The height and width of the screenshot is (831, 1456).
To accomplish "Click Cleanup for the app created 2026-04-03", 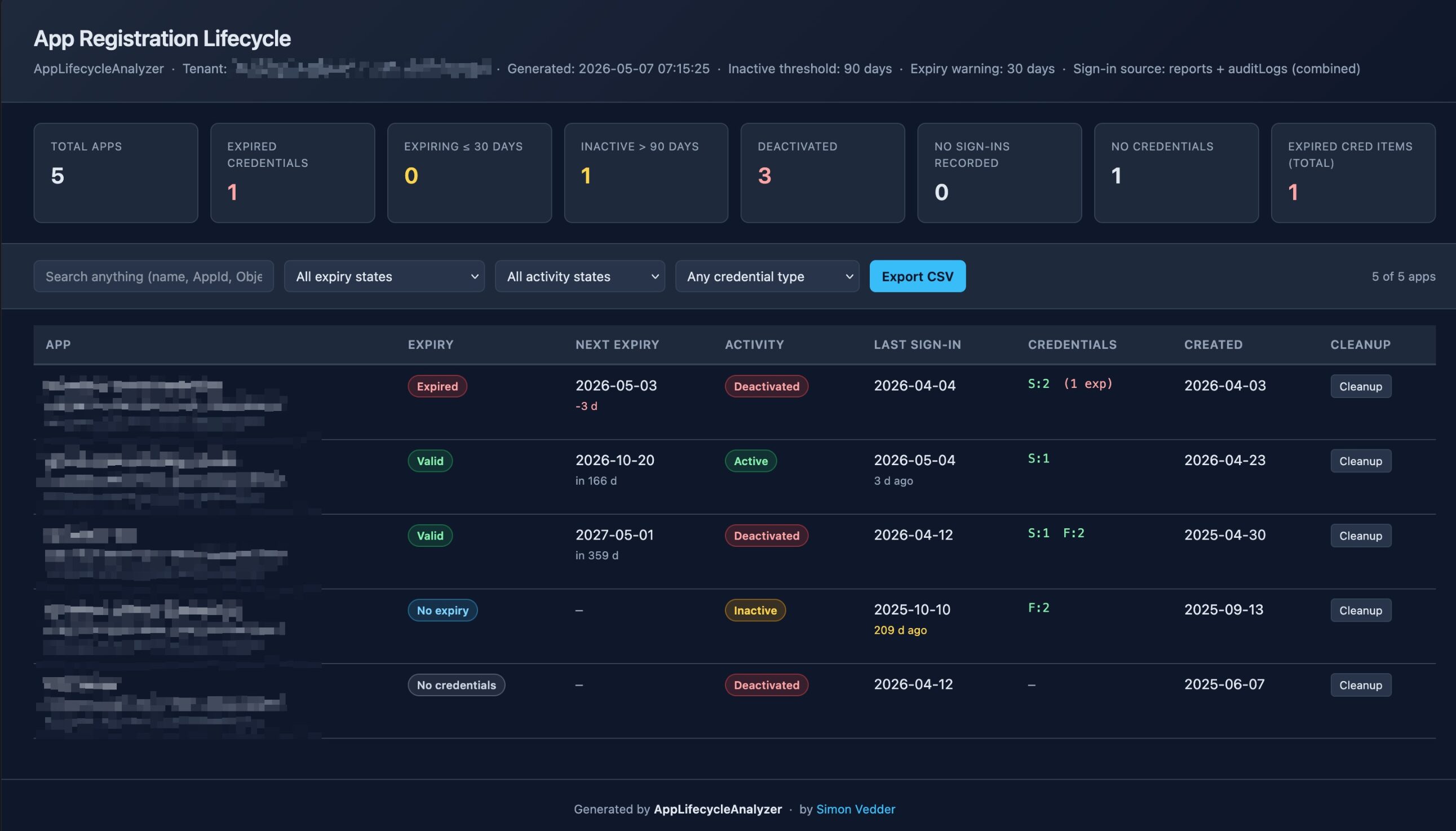I will [x=1361, y=386].
